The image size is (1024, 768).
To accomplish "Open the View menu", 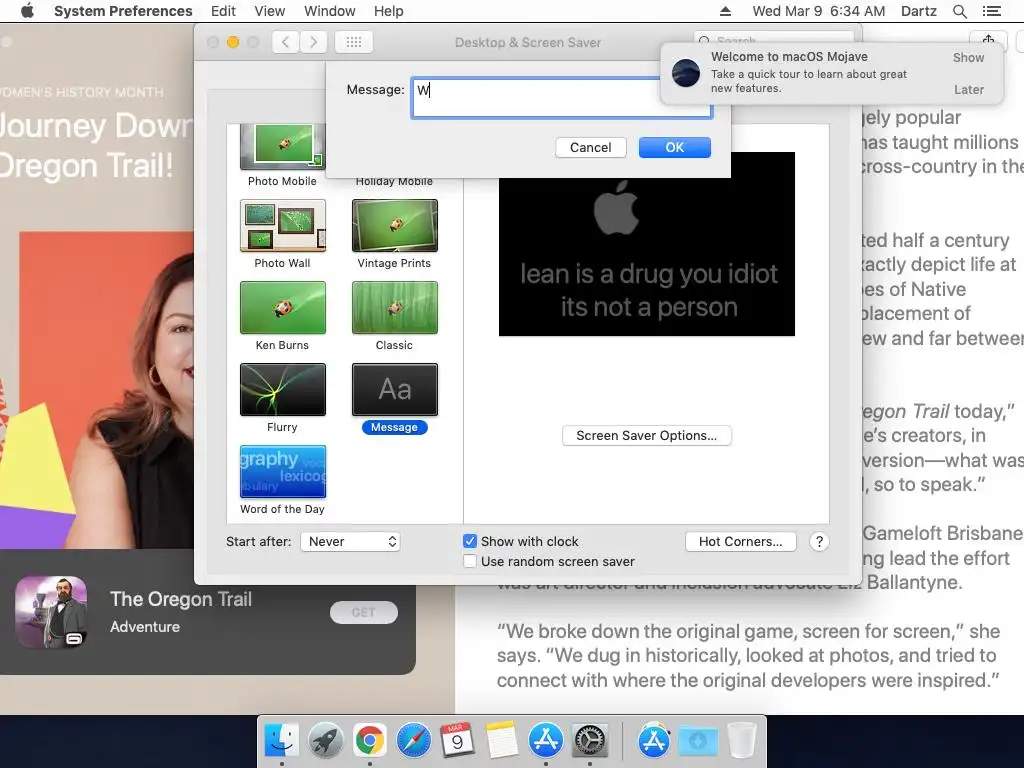I will click(x=270, y=11).
